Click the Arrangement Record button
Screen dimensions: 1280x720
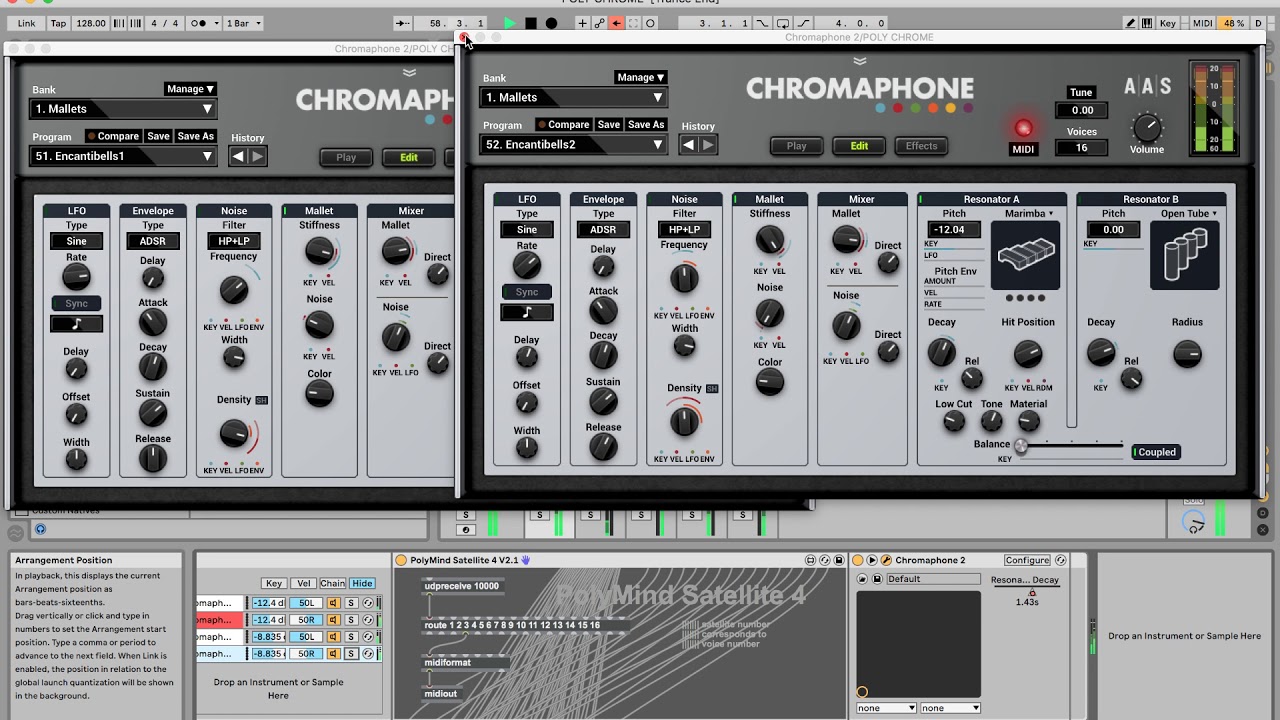(551, 23)
